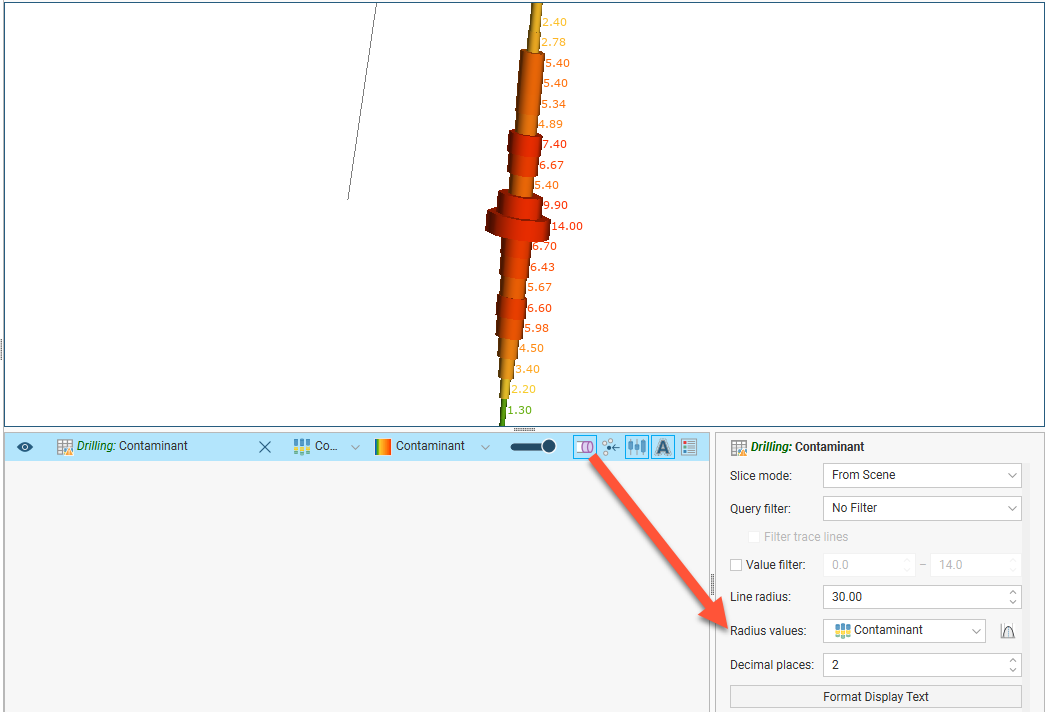Open the Radius values Contaminant dropdown
This screenshot has height=712, width=1045.
click(x=905, y=631)
